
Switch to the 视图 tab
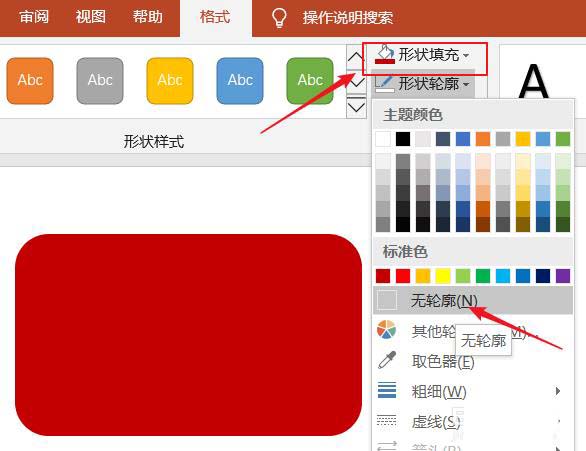pos(90,17)
